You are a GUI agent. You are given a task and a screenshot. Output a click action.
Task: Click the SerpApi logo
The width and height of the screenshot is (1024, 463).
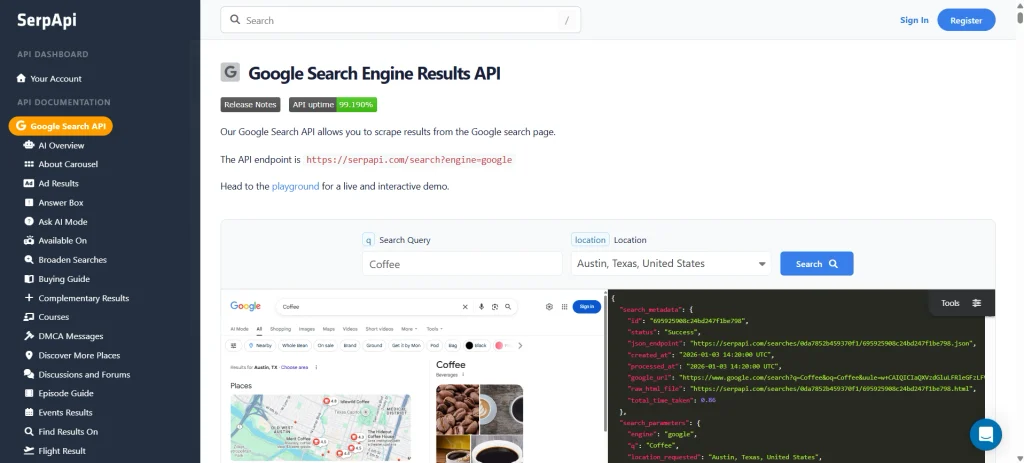(x=46, y=20)
